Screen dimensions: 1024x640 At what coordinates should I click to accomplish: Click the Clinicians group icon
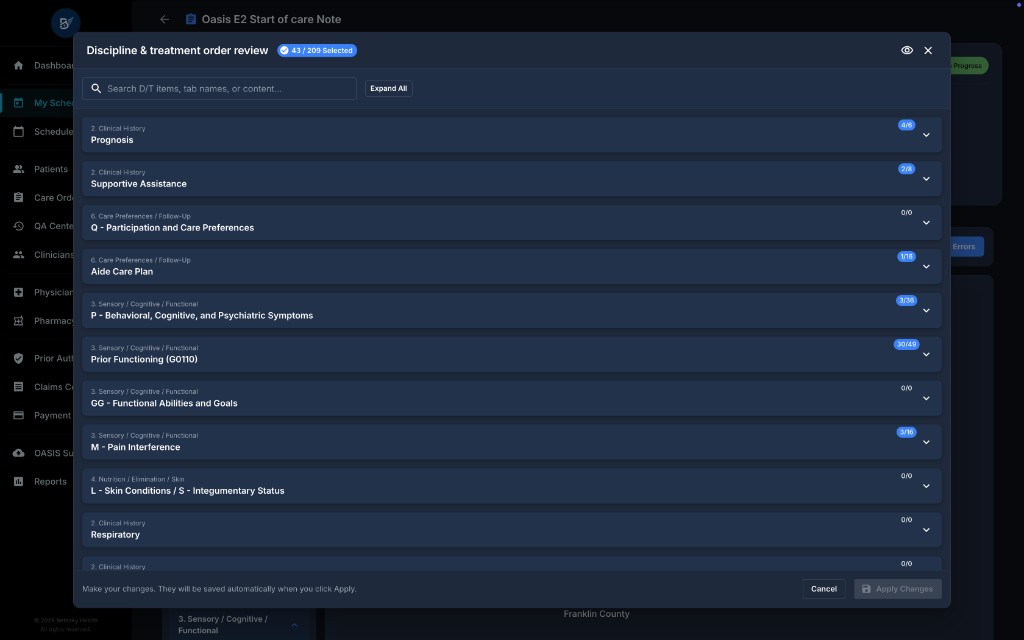click(x=18, y=255)
